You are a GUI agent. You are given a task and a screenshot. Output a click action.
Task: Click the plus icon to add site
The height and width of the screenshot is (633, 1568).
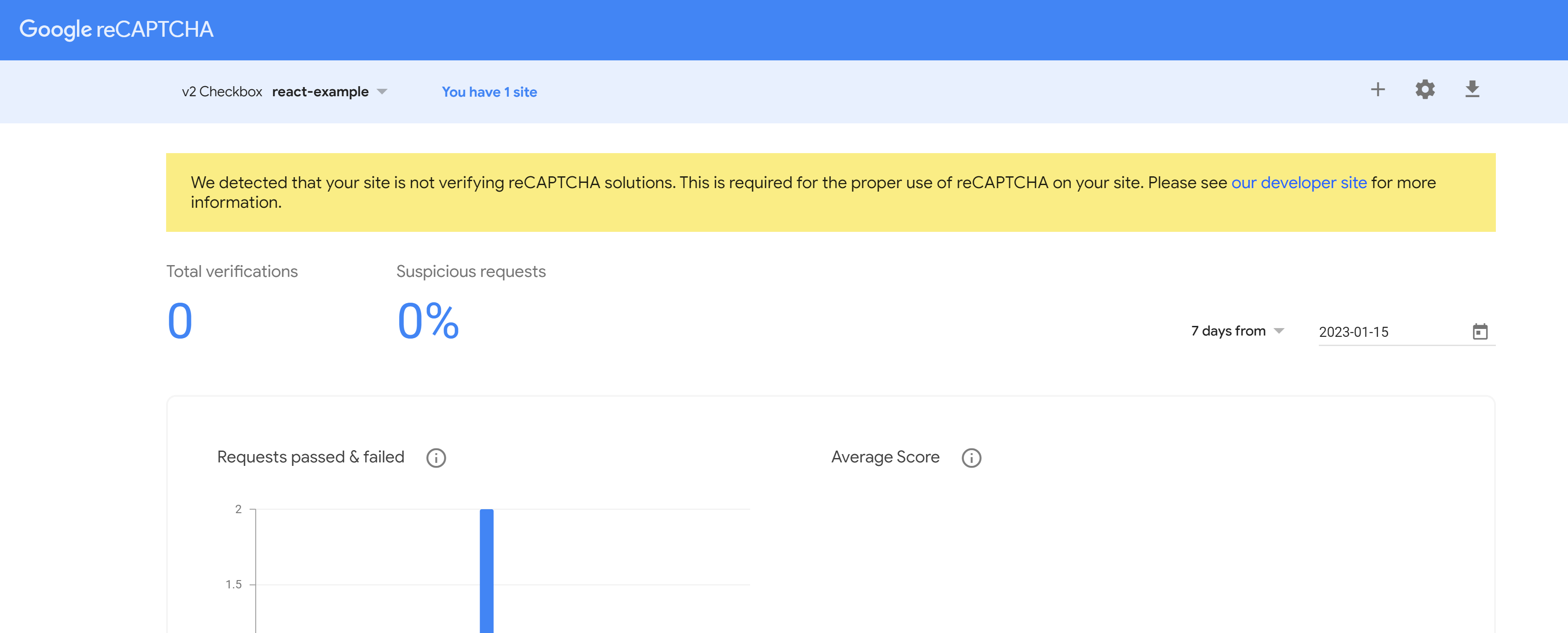tap(1377, 90)
